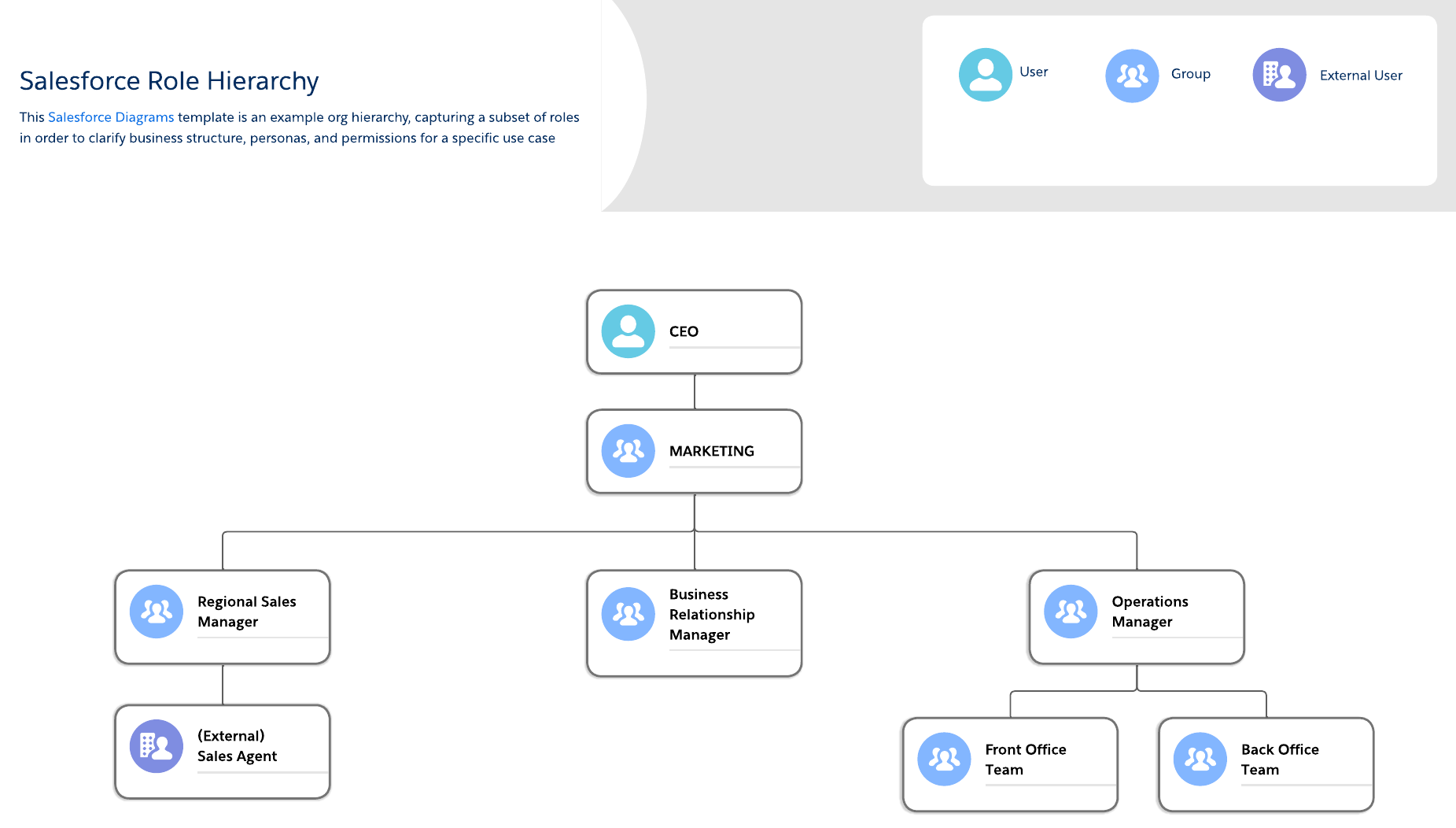
Task: Click the Operations Manager group icon
Action: 1071,612
